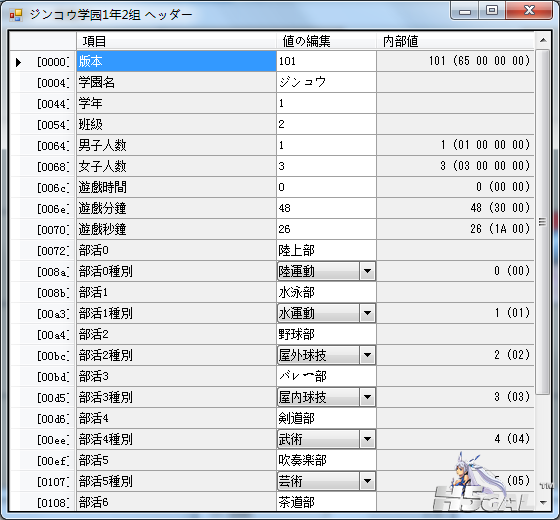Edit the 部活1 value 水泳部
Viewport: 560px width, 520px height.
click(326, 292)
